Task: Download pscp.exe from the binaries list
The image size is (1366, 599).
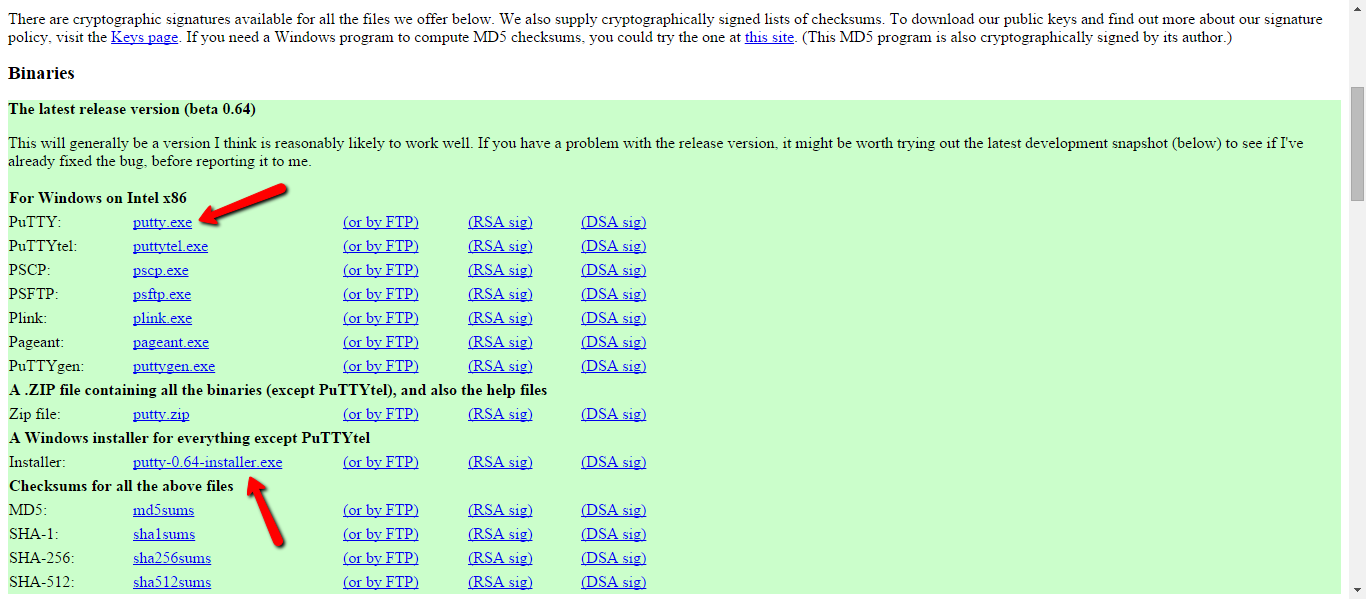Action: tap(160, 270)
